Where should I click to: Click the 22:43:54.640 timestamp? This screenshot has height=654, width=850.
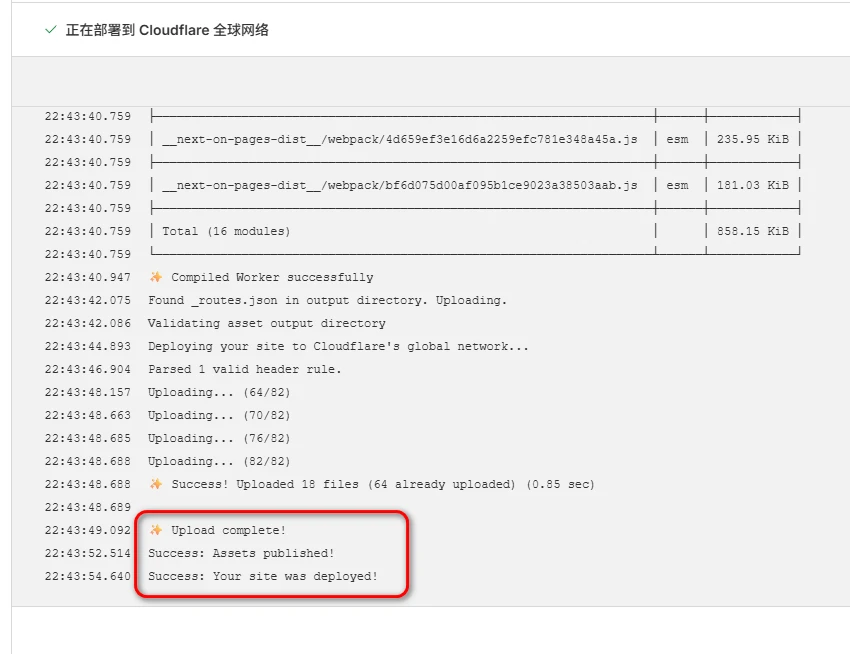click(88, 576)
